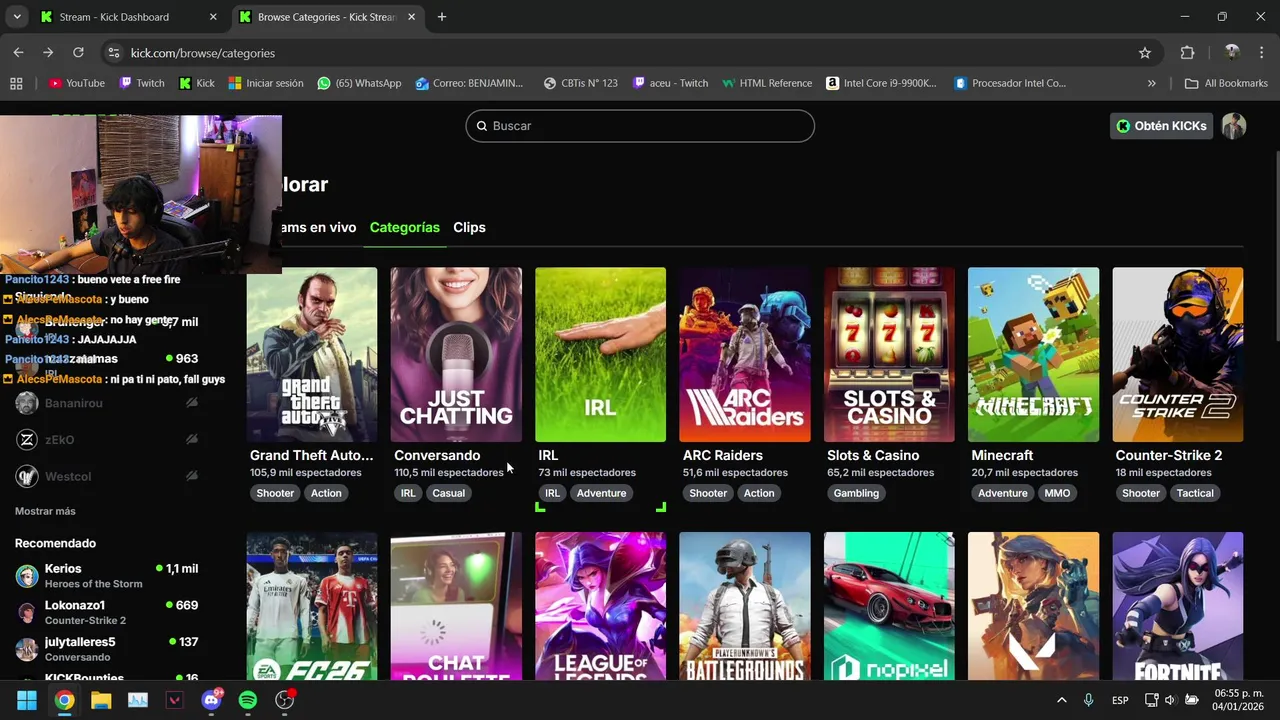Viewport: 1280px width, 720px height.
Task: Open the julytalleres5 recommended channel
Action: click(x=106, y=649)
